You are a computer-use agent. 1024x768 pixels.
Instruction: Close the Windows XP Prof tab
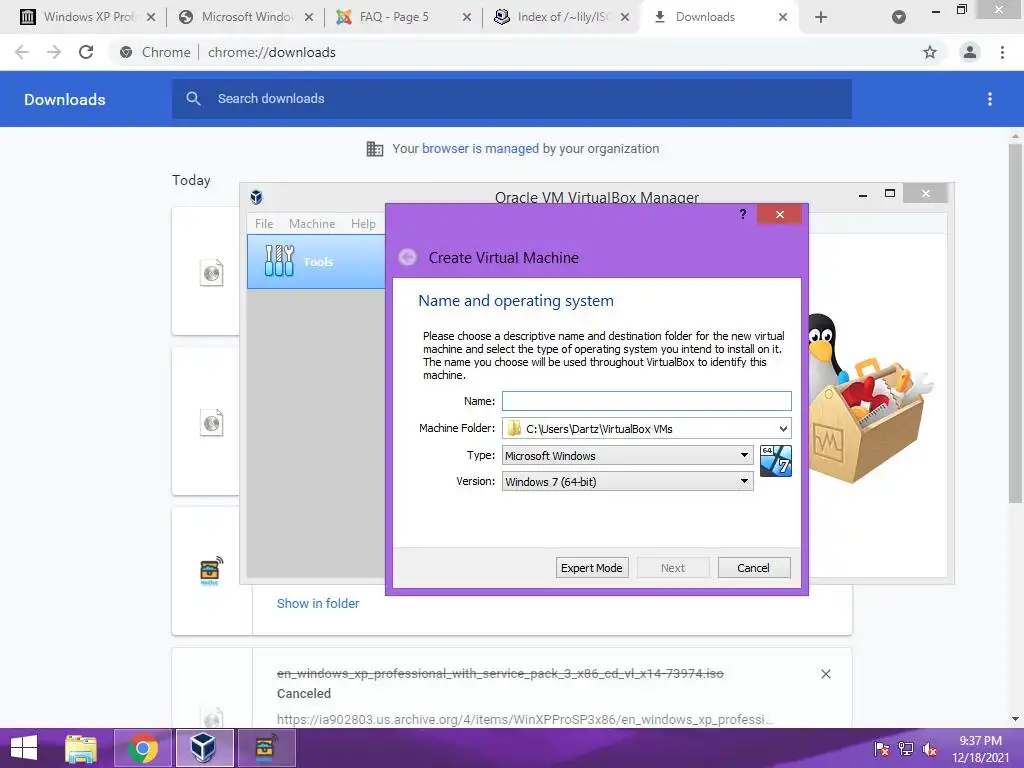point(151,17)
